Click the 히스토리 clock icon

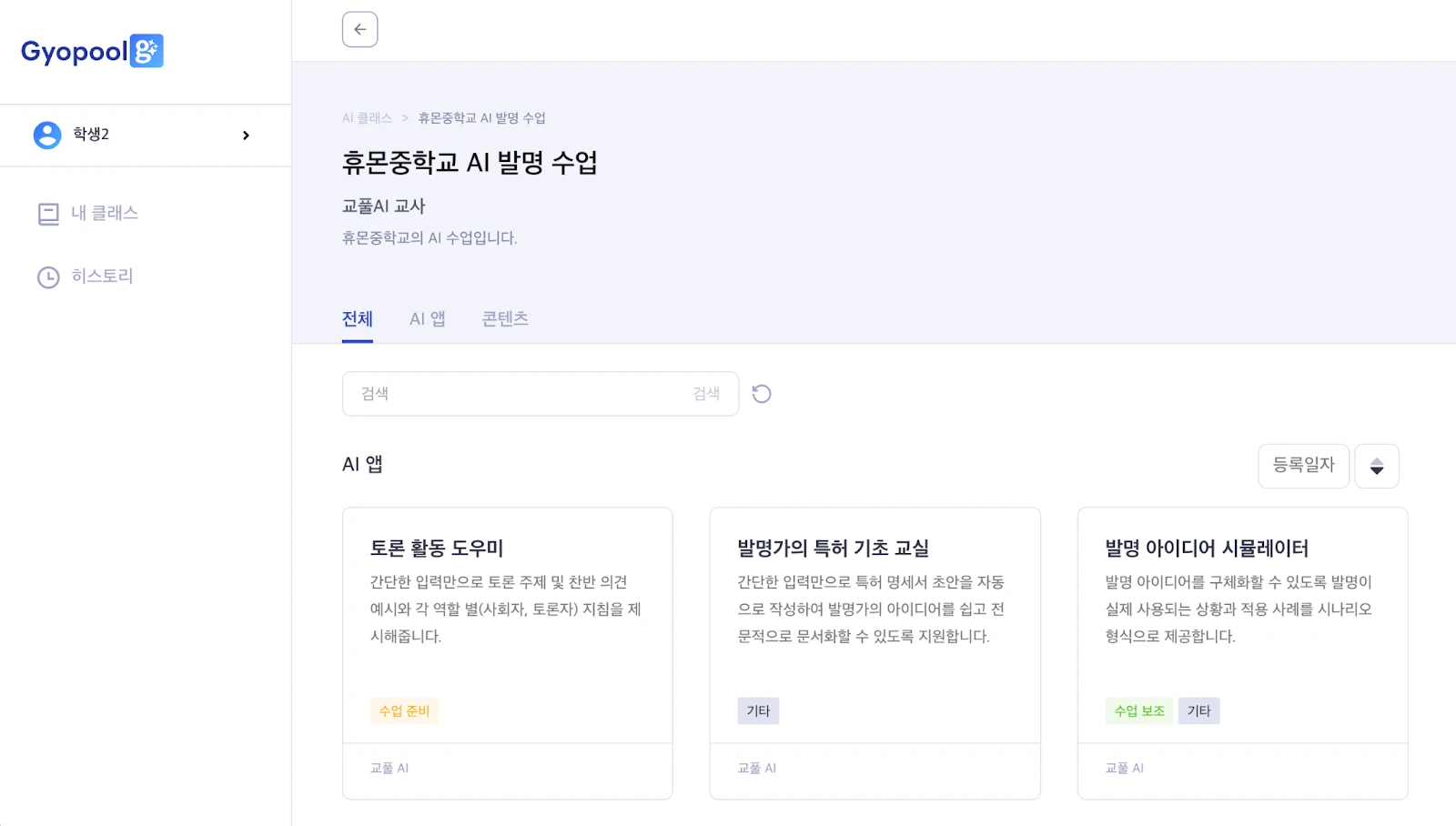click(x=48, y=277)
